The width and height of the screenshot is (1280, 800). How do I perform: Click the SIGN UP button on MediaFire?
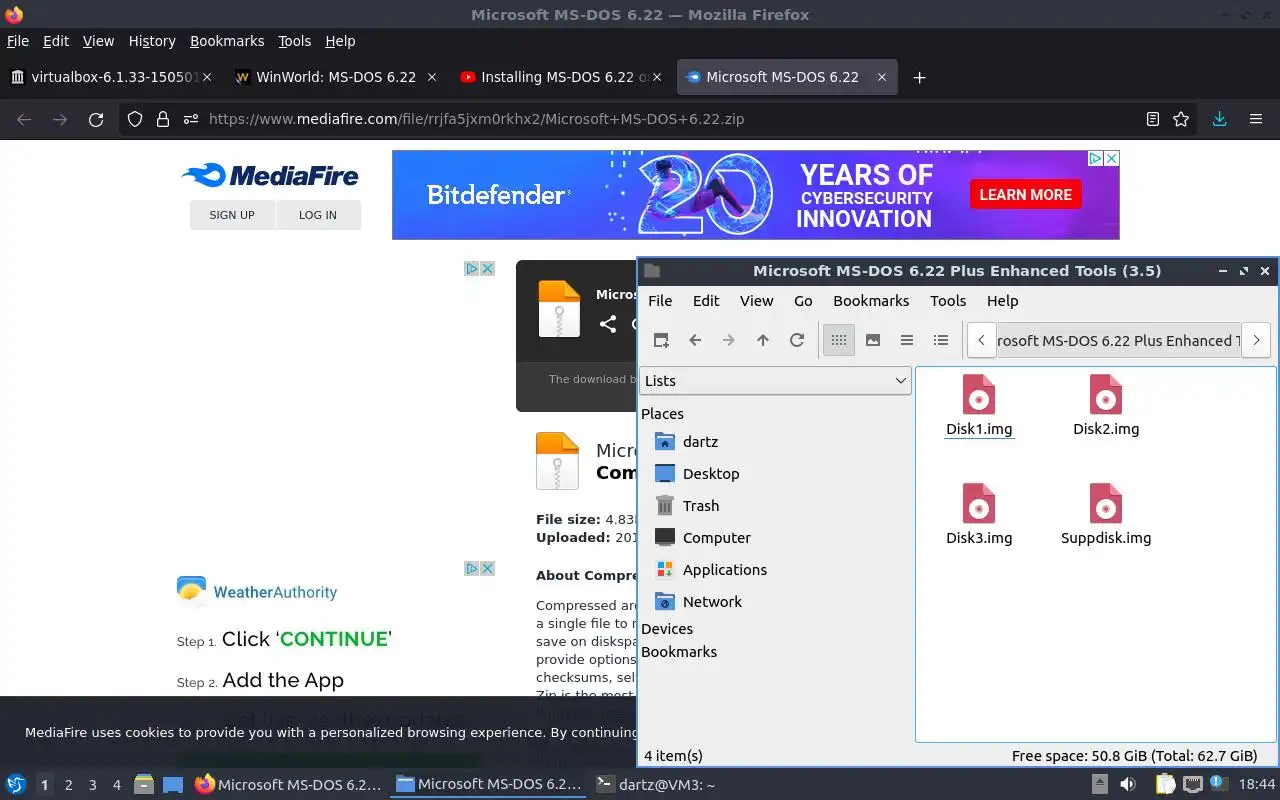[x=232, y=215]
